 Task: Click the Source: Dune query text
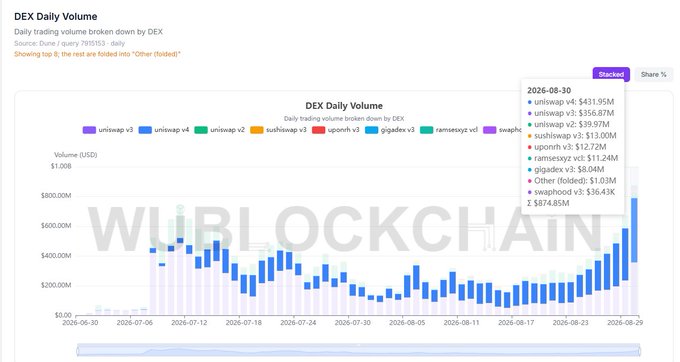pos(69,43)
